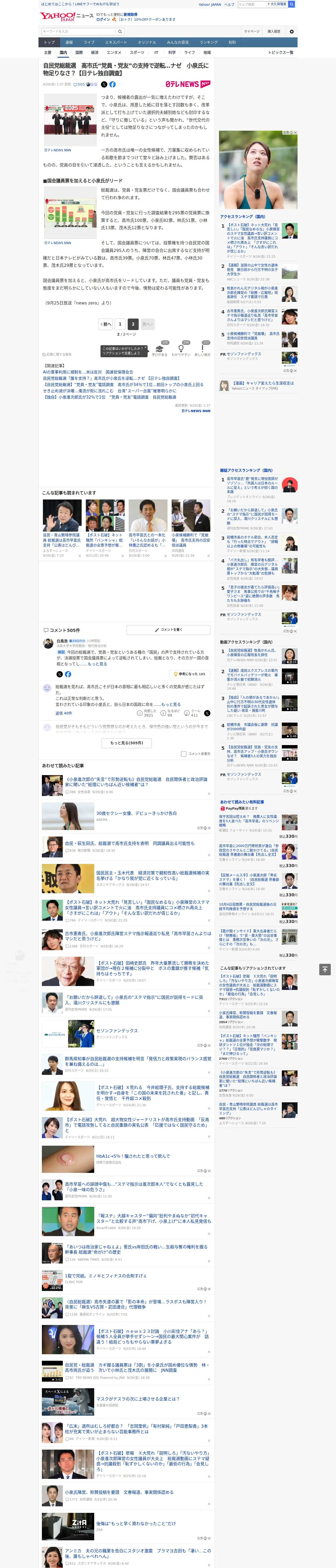The width and height of the screenshot is (336, 1568).
Task: Expand 白鳥浩 comment with もっと見る
Action: tap(98, 664)
